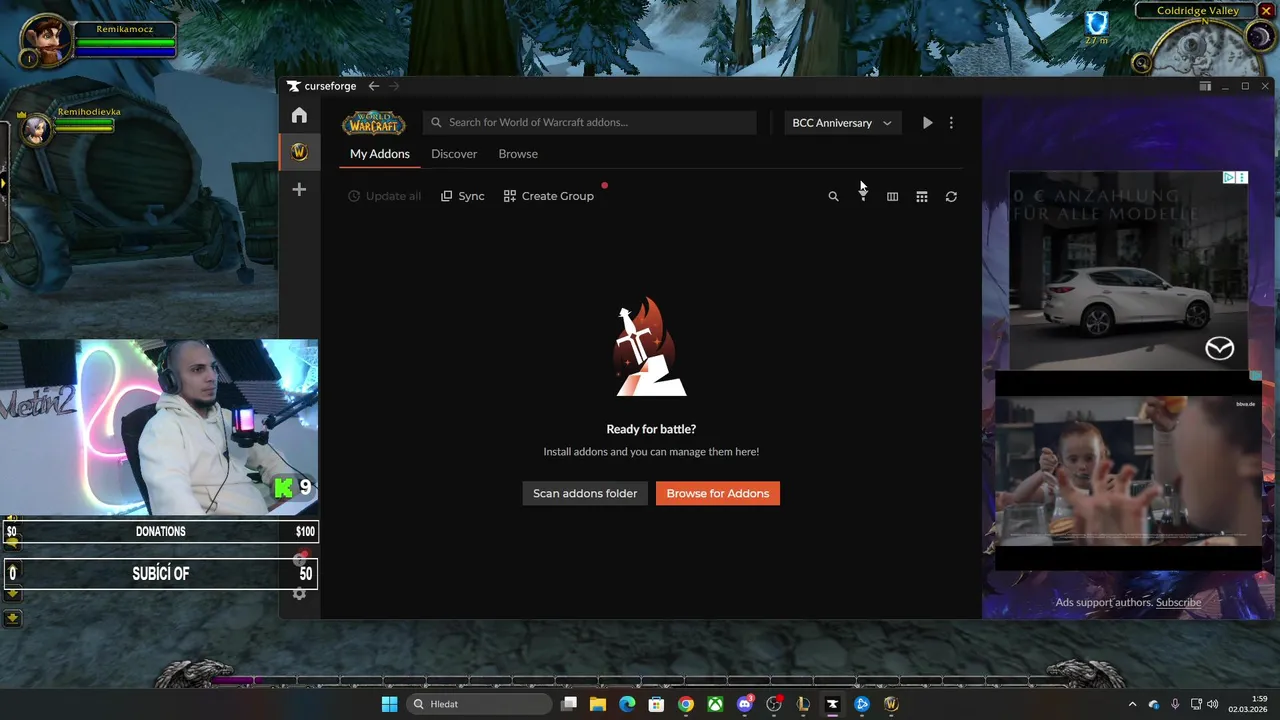The image size is (1280, 720).
Task: Open League of Legends from the taskbar
Action: tap(803, 704)
